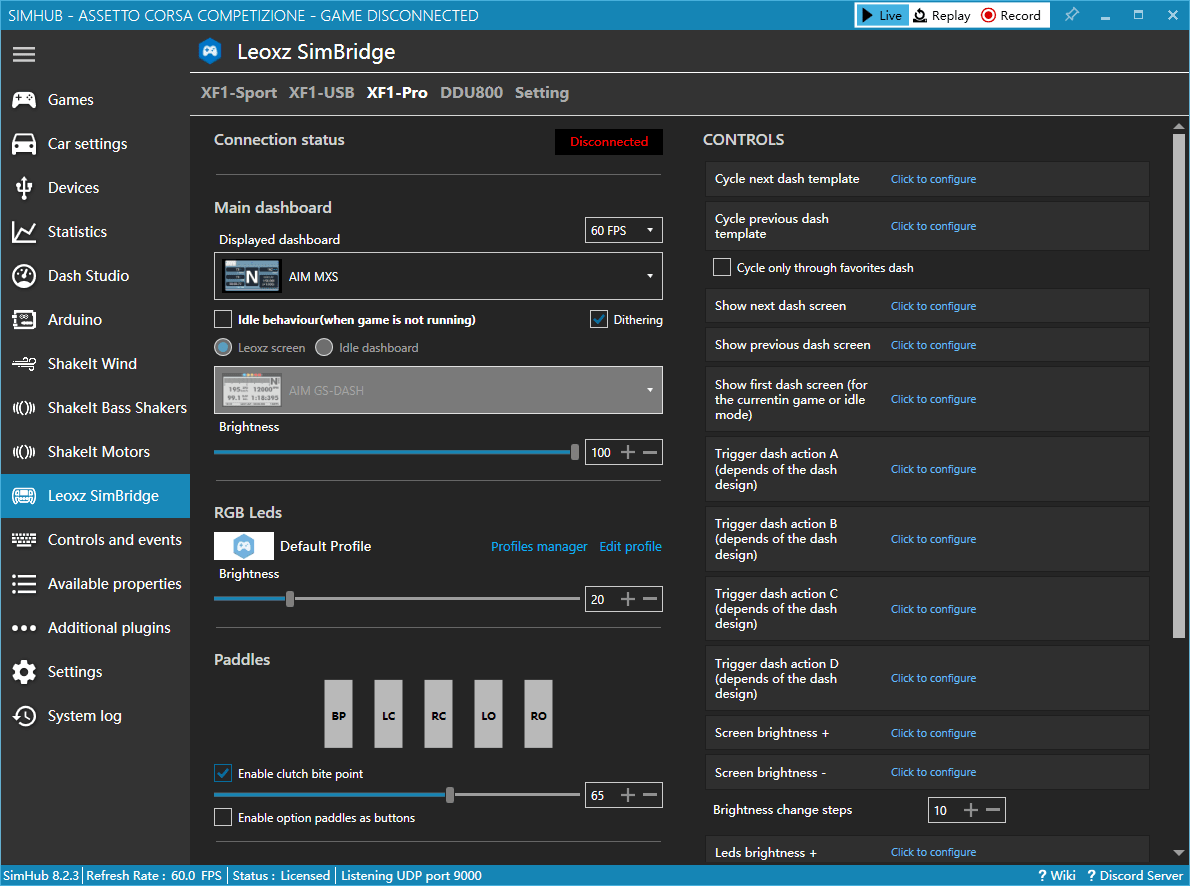Open the XF1-Sport tab
This screenshot has height=886, width=1190.
tap(239, 92)
